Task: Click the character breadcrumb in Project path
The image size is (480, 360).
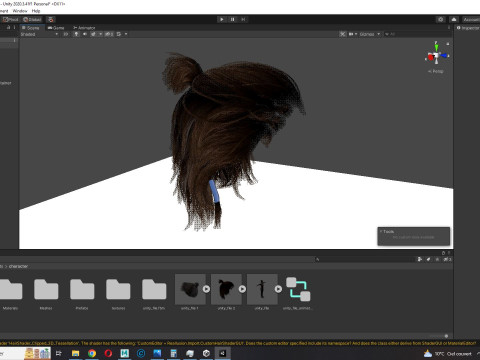Action: pyautogui.click(x=18, y=266)
